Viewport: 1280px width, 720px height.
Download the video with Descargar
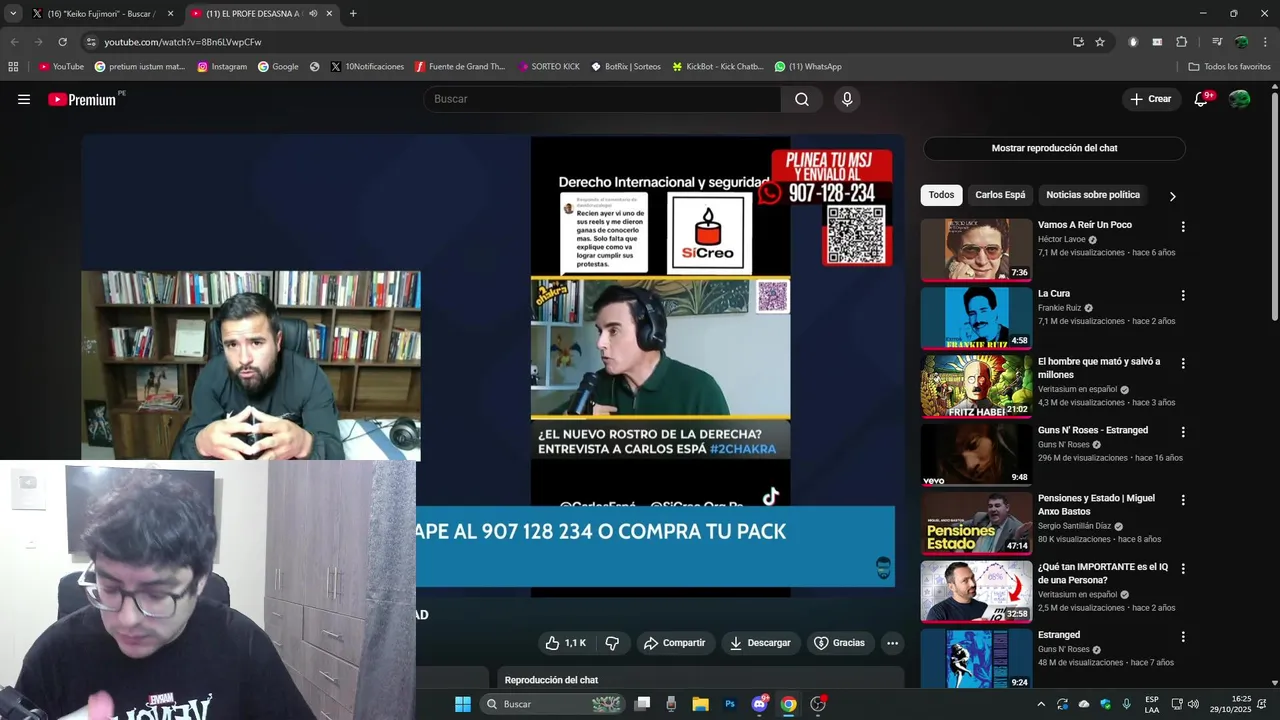tap(760, 643)
